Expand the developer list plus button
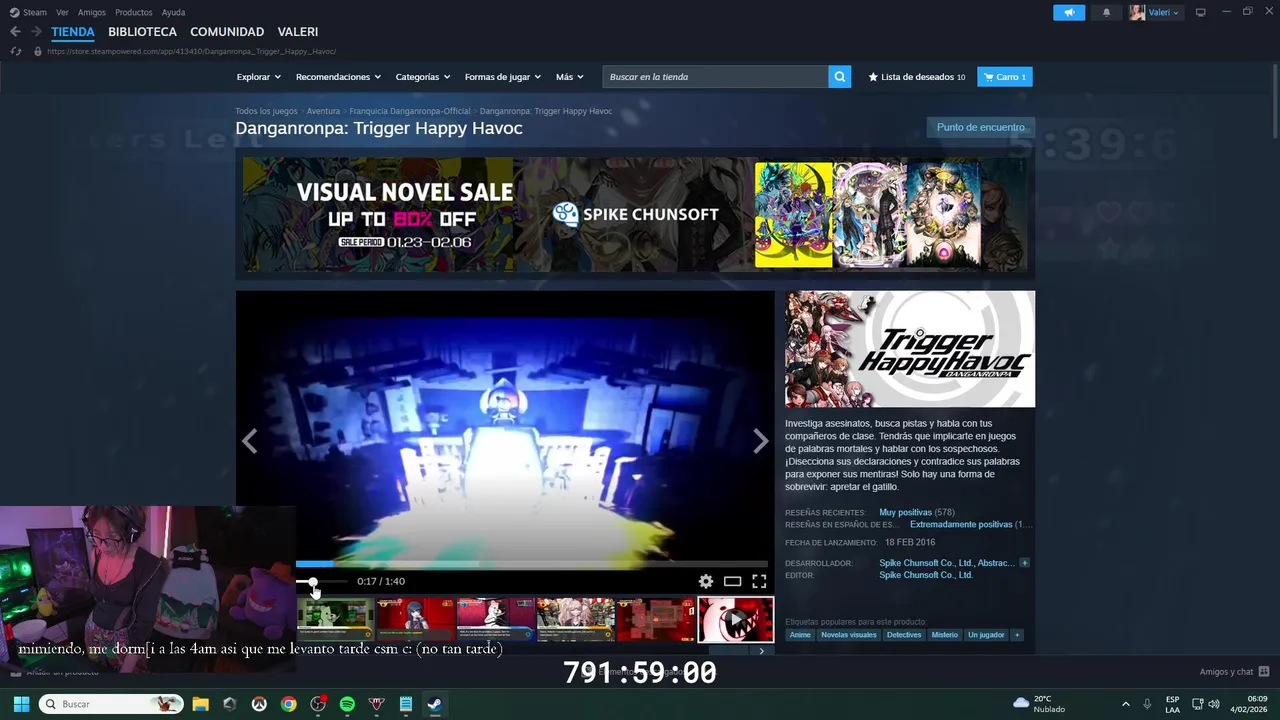This screenshot has width=1280, height=720. [x=1024, y=563]
